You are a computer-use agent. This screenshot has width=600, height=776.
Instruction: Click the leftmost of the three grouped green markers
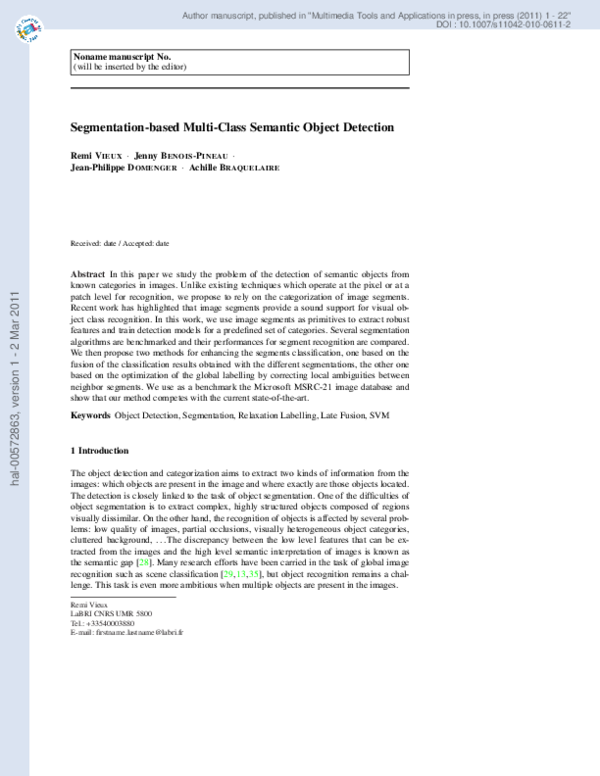pos(228,574)
